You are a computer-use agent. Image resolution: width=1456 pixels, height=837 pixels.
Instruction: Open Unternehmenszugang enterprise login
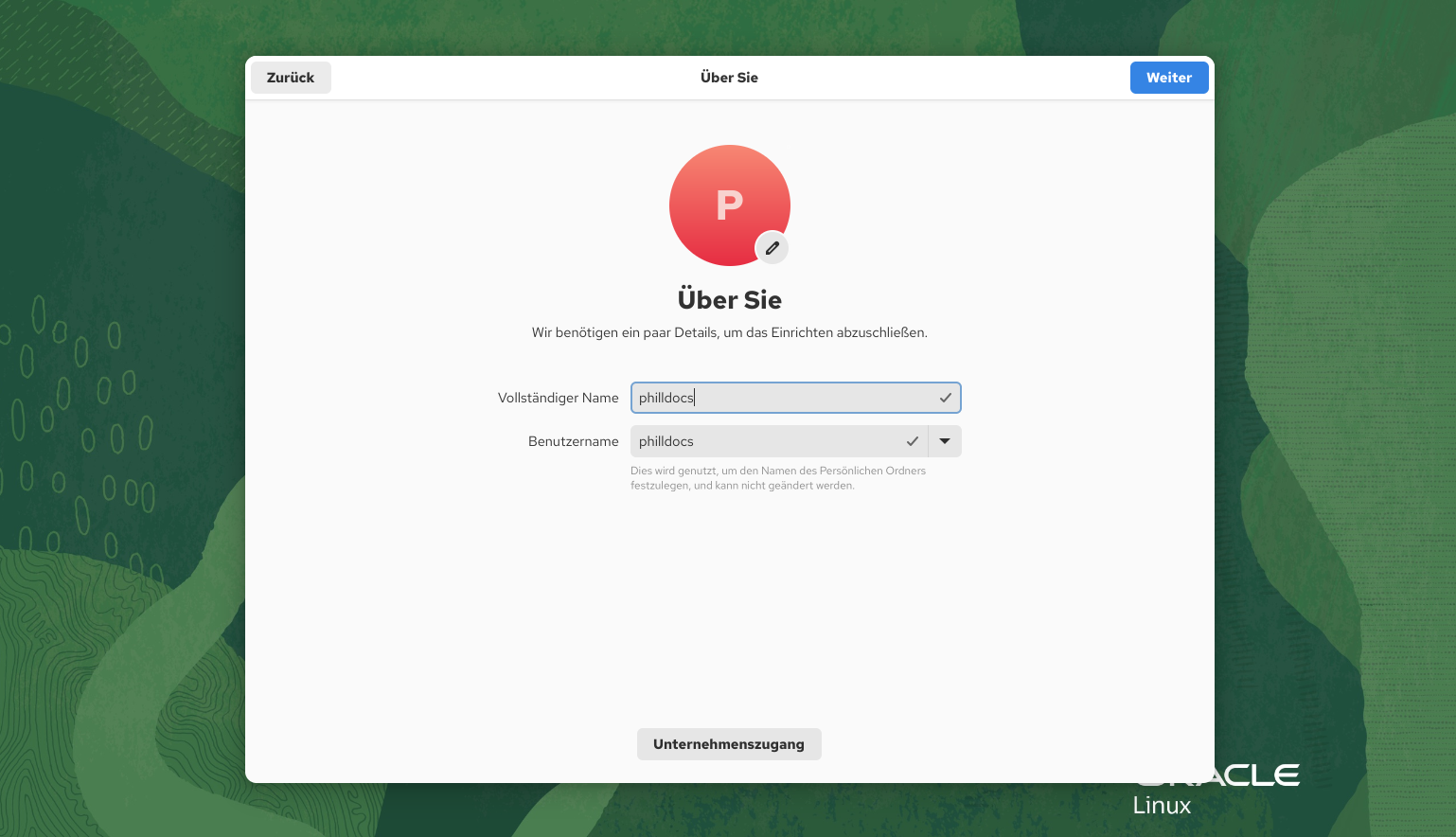[x=728, y=744]
